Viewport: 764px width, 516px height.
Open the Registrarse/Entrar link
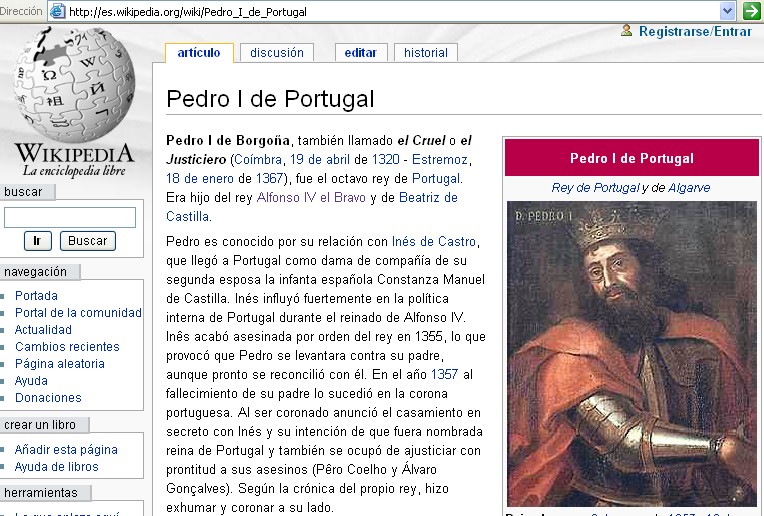[x=695, y=31]
